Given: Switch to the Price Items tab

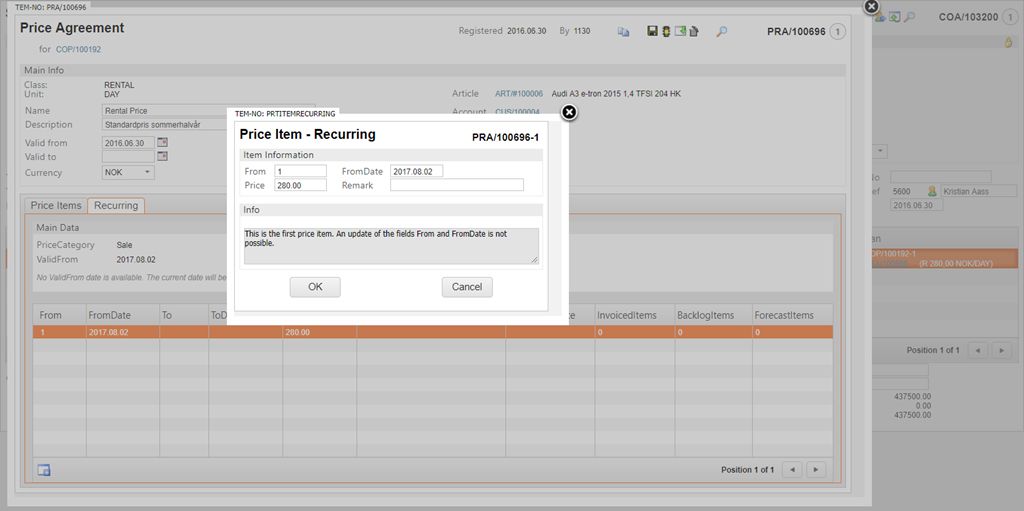Looking at the screenshot, I should 56,205.
